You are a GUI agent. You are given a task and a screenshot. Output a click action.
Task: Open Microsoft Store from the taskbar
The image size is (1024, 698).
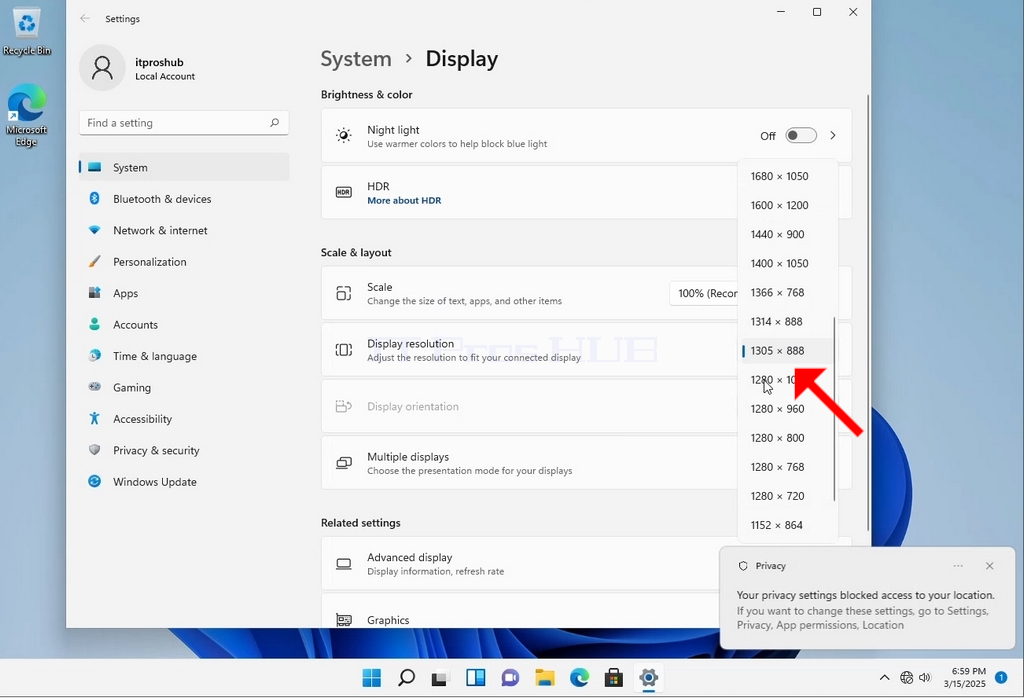tap(614, 678)
